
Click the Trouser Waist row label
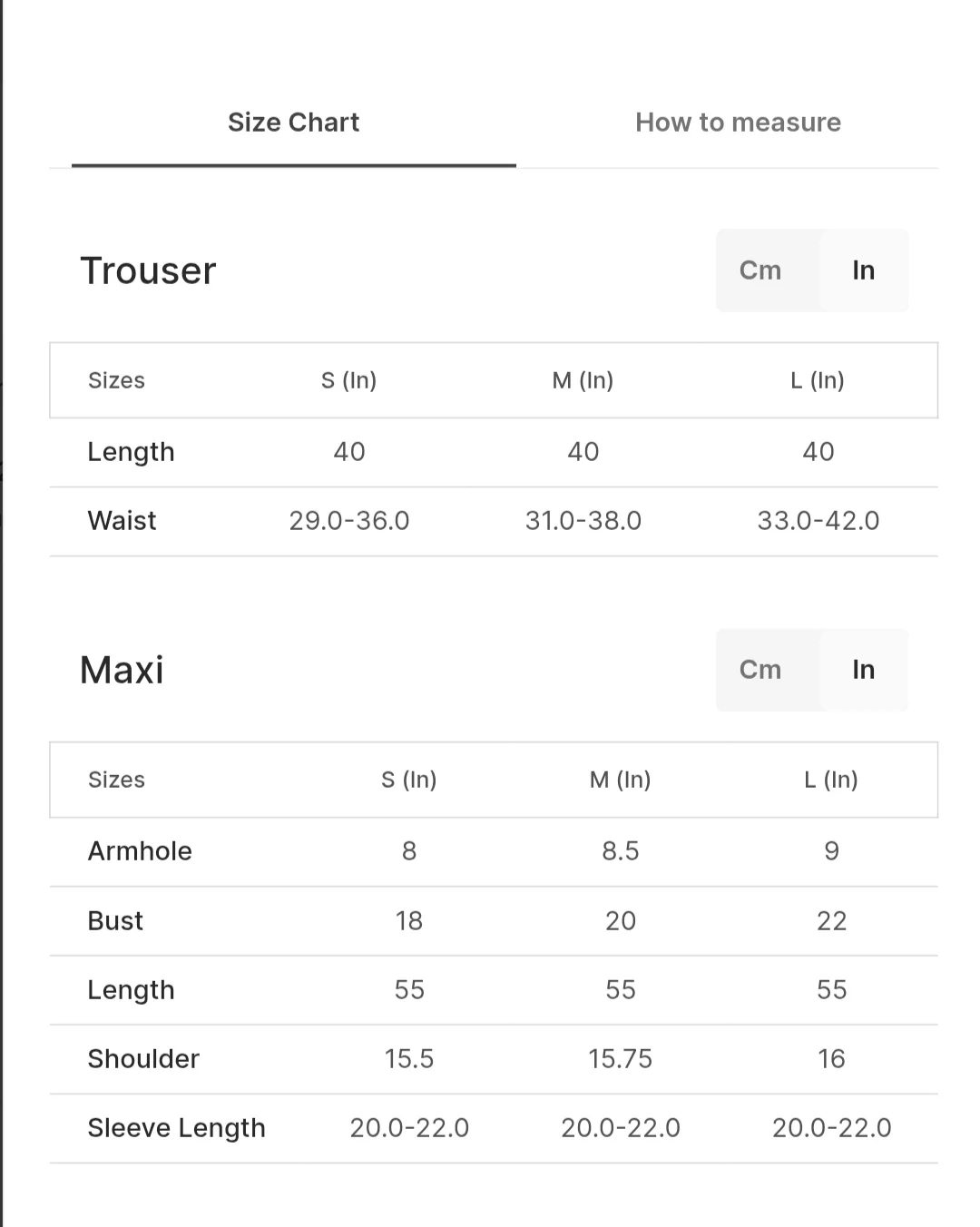pos(122,521)
